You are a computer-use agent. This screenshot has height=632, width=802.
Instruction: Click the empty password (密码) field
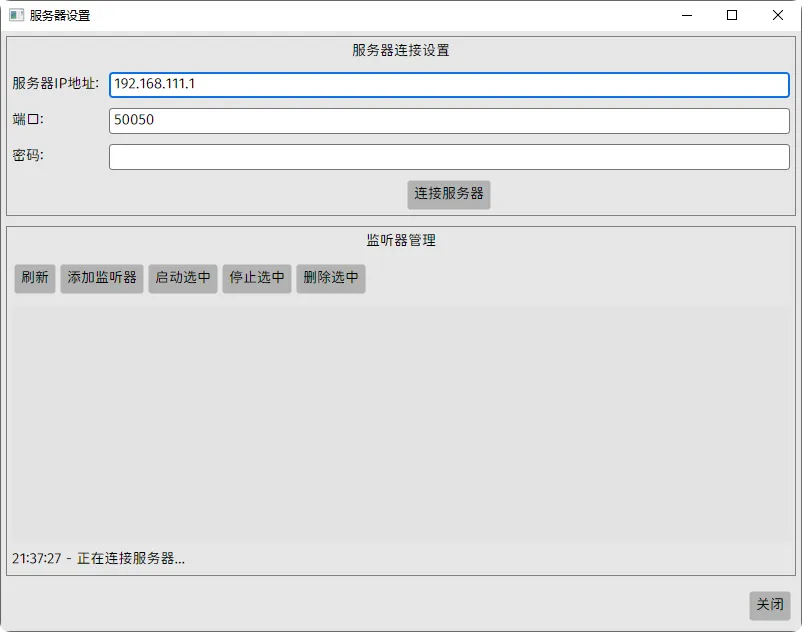coord(449,157)
